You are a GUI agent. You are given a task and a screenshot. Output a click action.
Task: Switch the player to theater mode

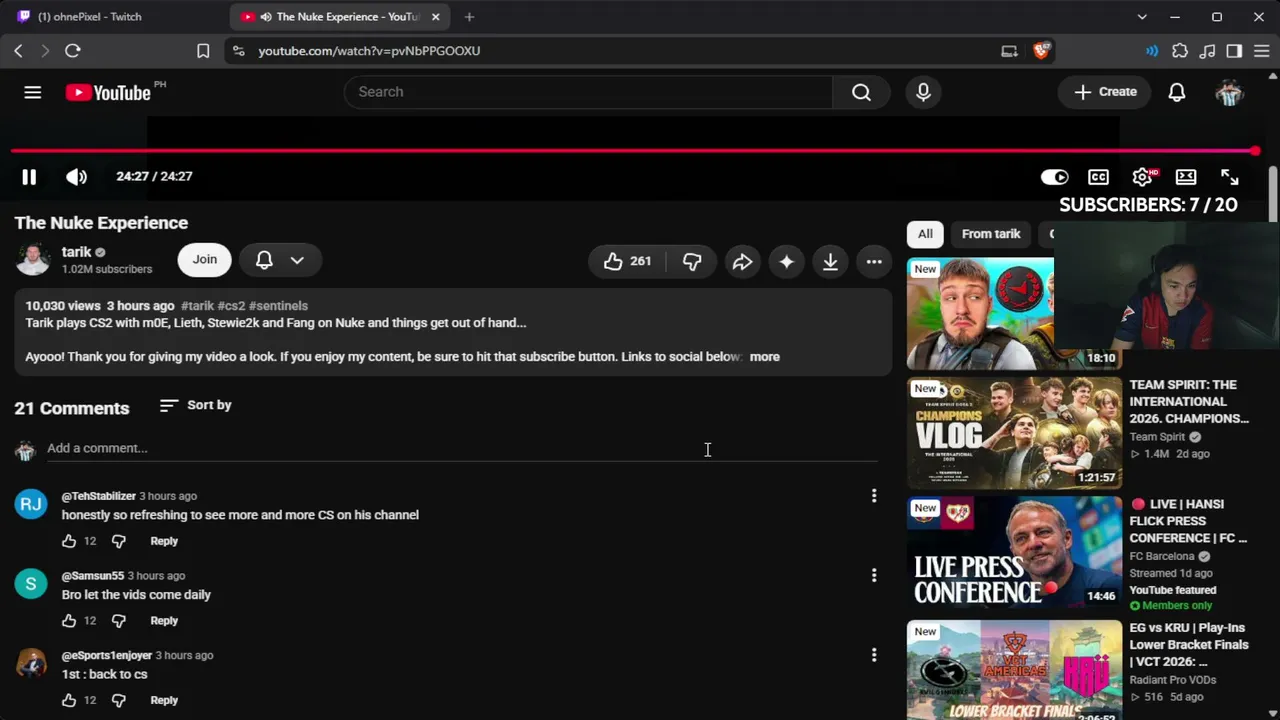pos(1186,177)
